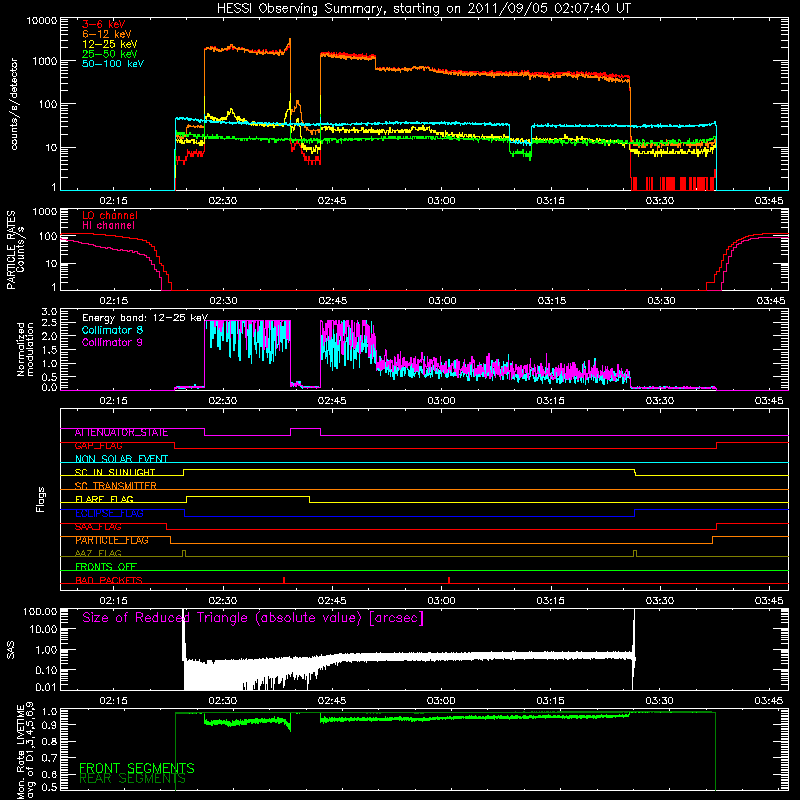Click the SC_TRANSMITTER flag label
The width and height of the screenshot is (800, 800).
pos(116,486)
